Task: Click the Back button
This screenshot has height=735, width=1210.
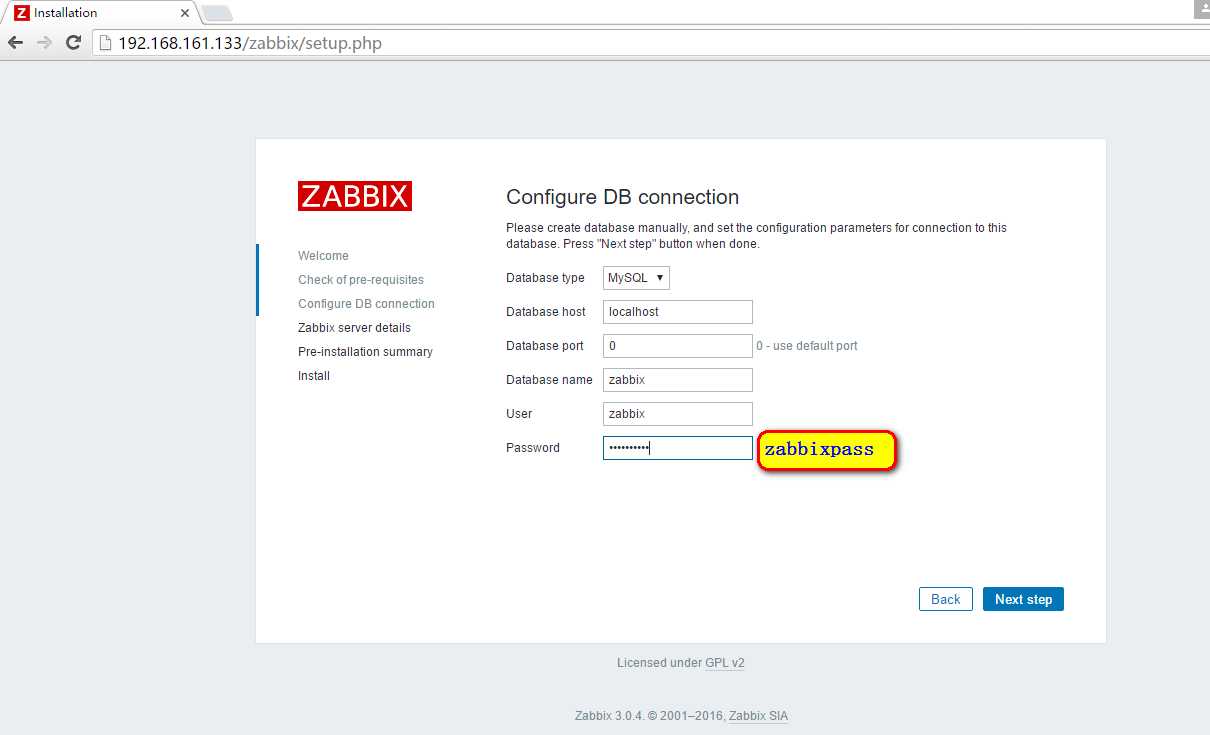Action: pos(946,599)
